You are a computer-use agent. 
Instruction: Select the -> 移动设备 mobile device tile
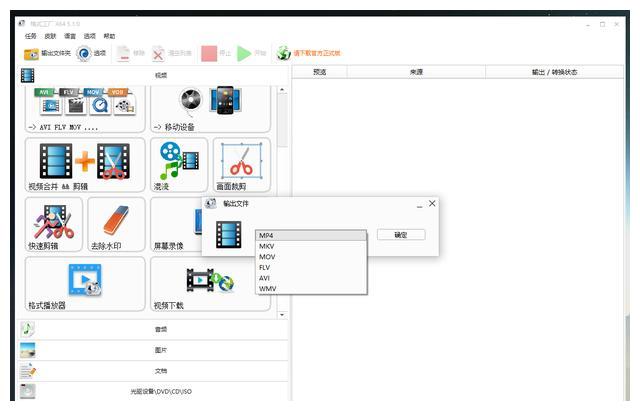pyautogui.click(x=210, y=109)
